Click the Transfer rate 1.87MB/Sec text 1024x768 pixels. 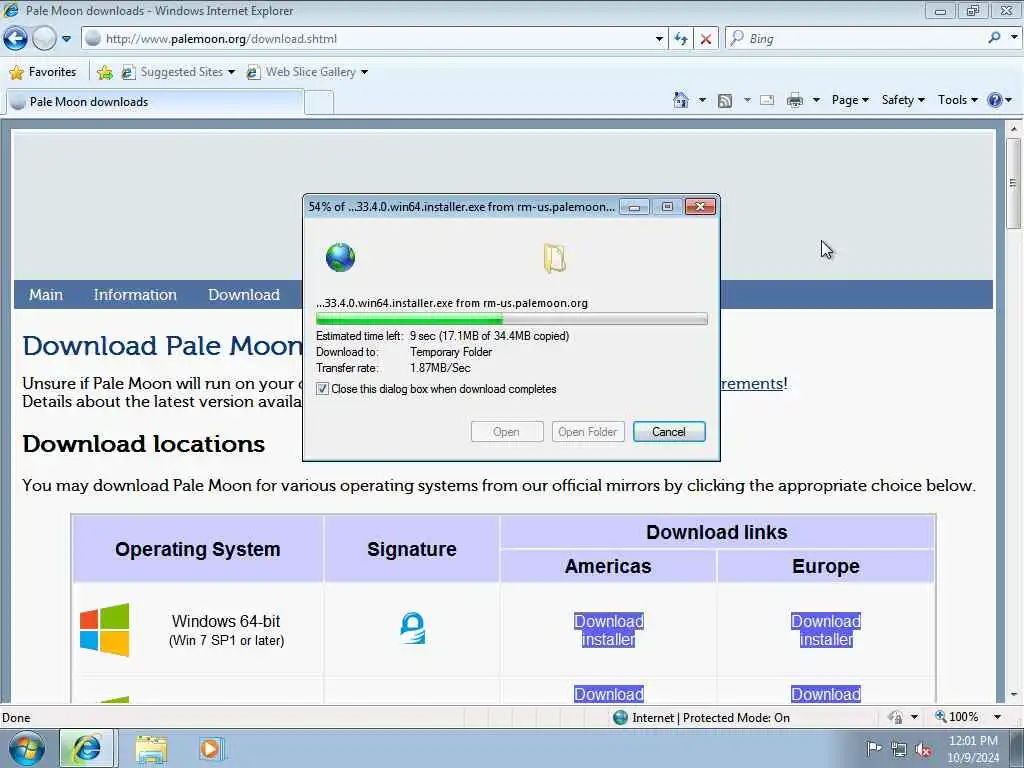click(393, 368)
